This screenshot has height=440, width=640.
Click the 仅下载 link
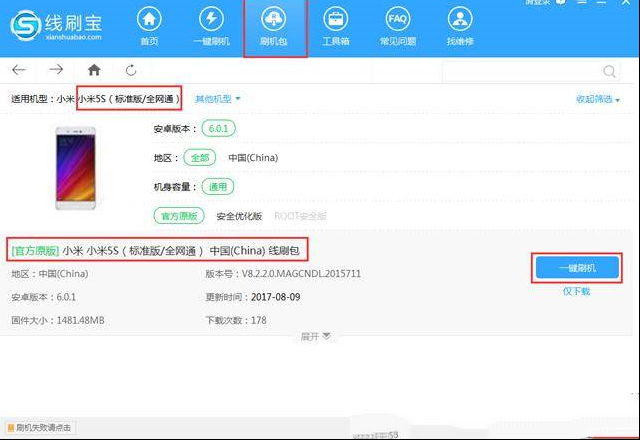point(576,291)
